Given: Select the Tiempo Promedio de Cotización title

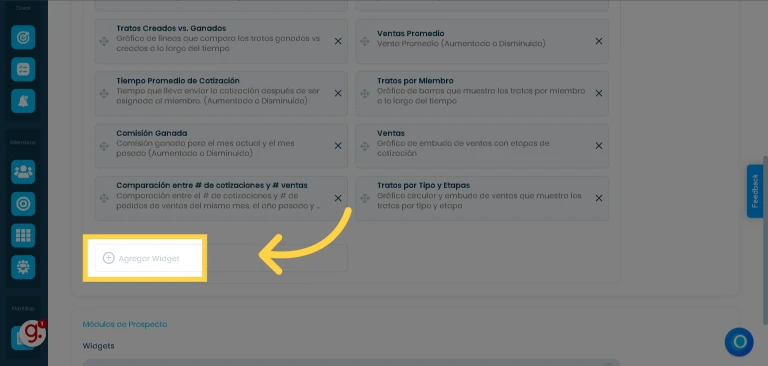Looking at the screenshot, I should coord(178,80).
